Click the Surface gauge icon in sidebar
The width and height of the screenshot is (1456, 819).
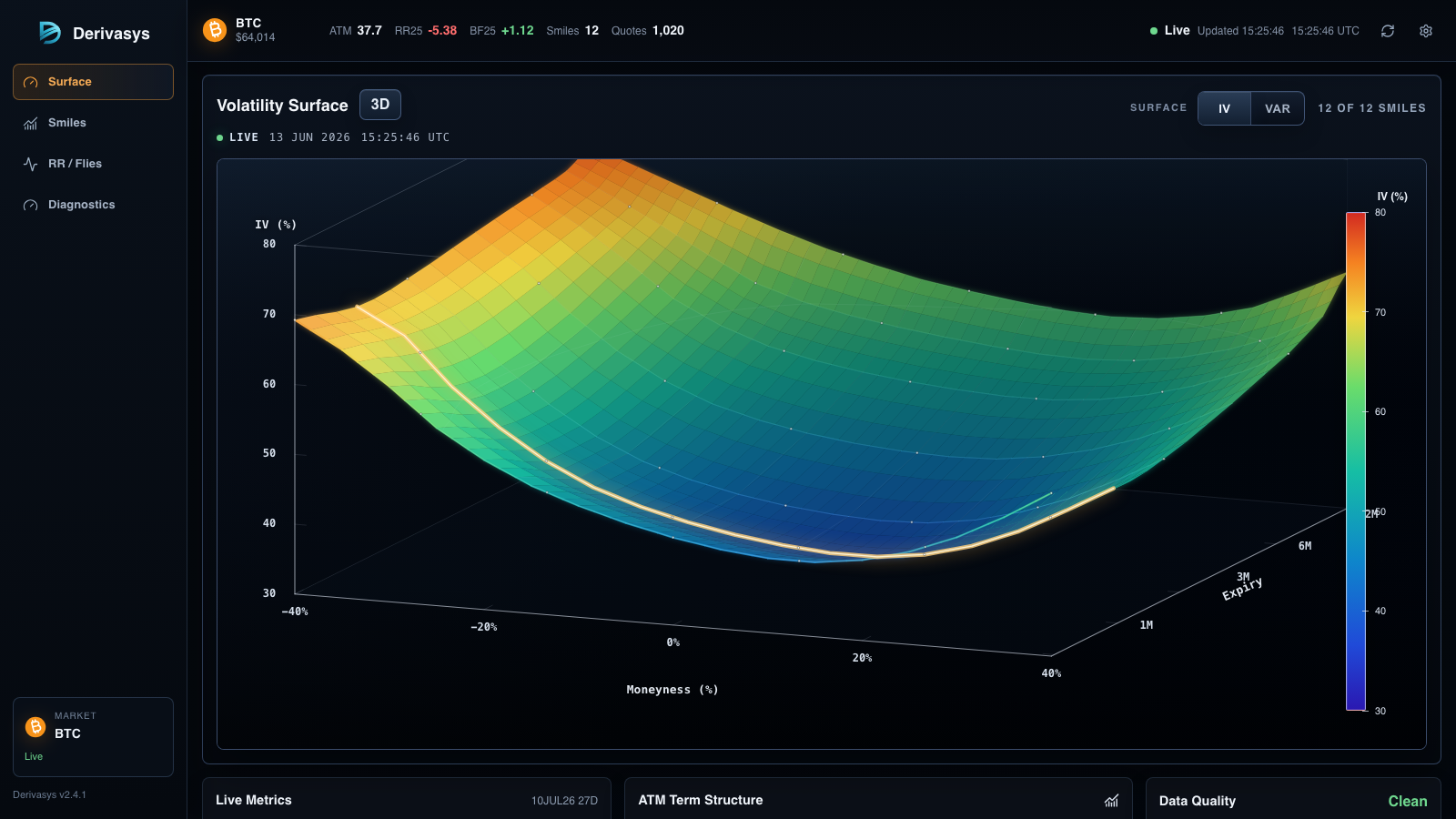pos(31,82)
